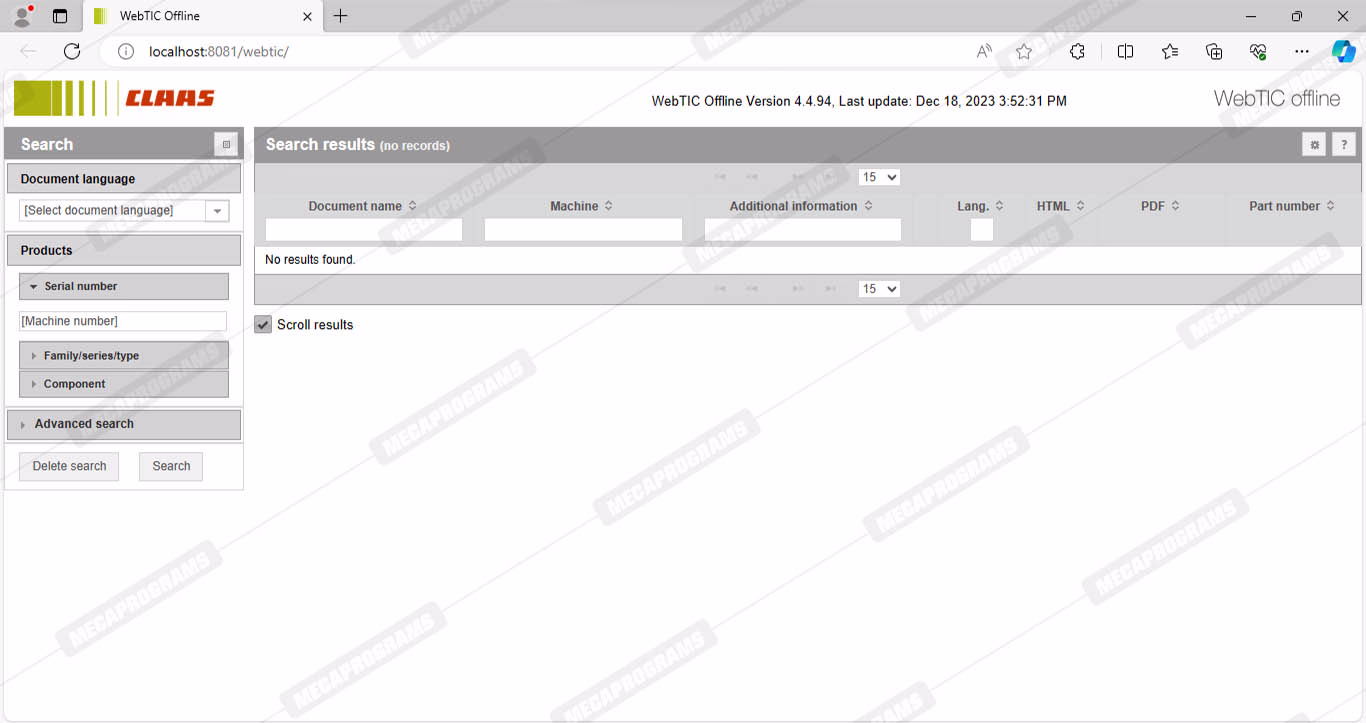Collapse the Serial number section
This screenshot has height=723, width=1366.
(124, 286)
